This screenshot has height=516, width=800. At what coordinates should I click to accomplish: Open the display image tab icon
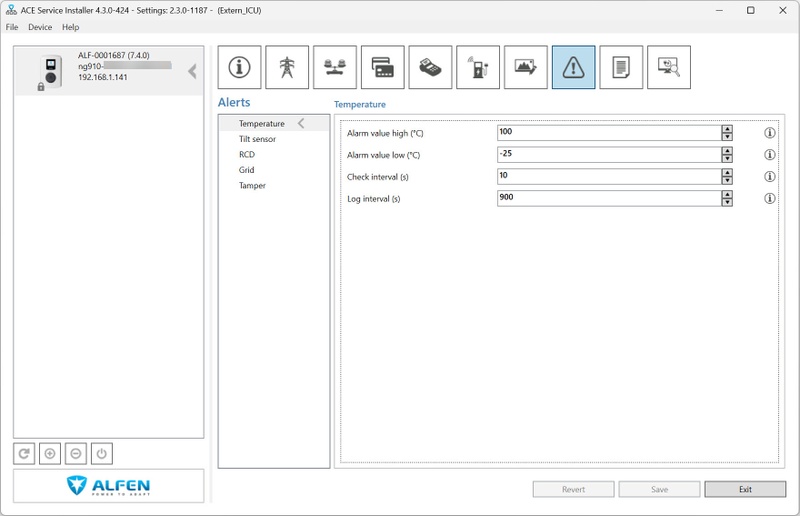[526, 67]
